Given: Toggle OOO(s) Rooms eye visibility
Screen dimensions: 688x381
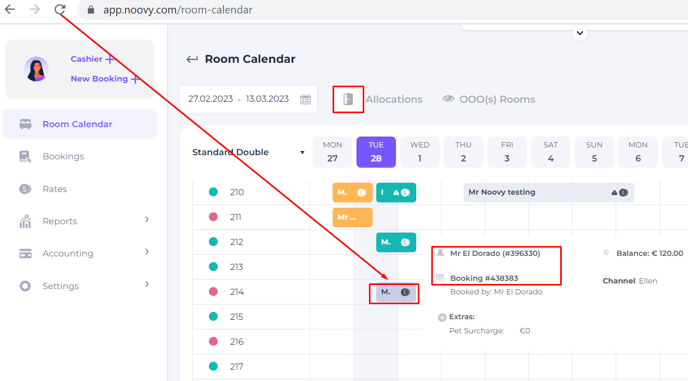Looking at the screenshot, I should coord(448,99).
